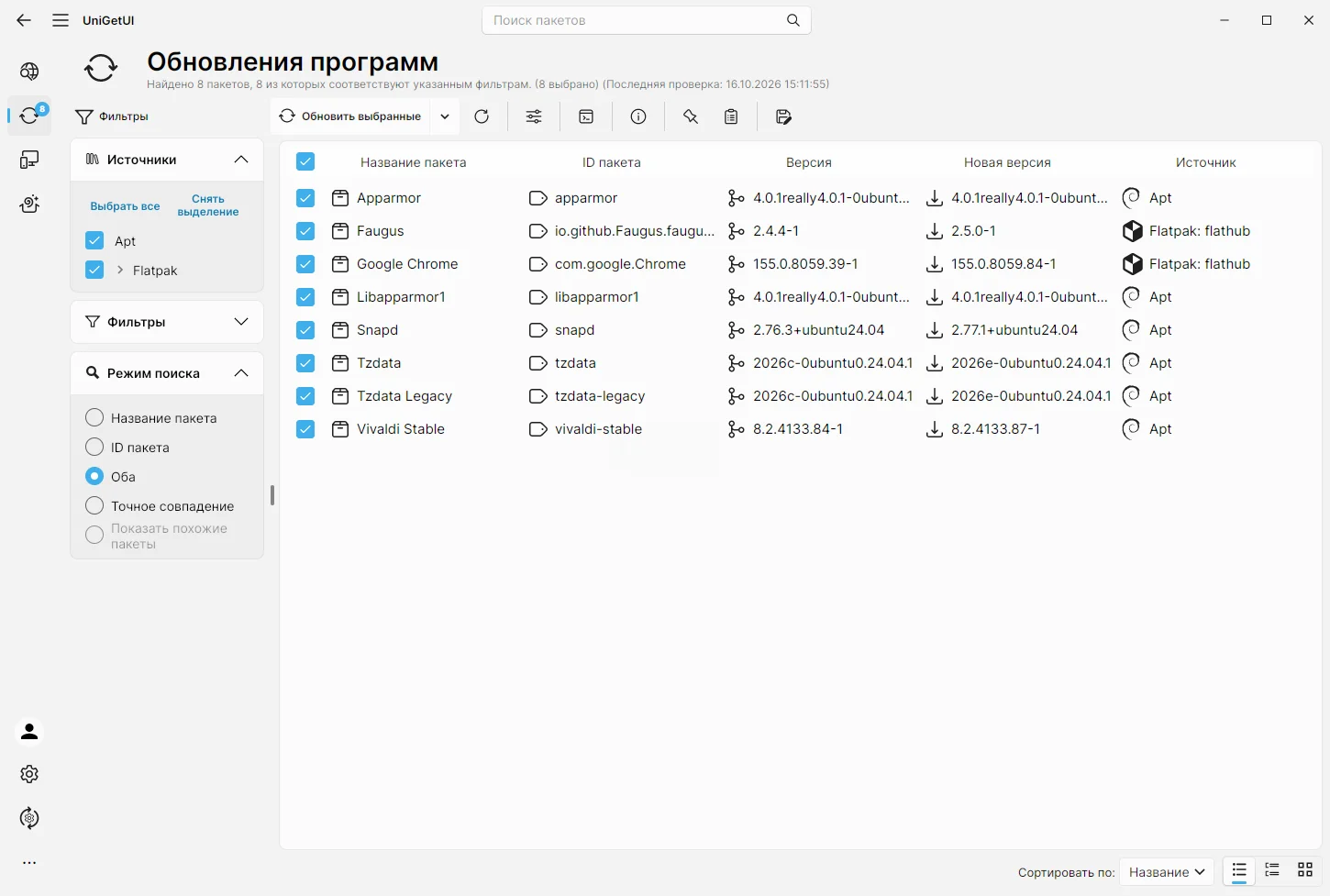
Task: Uncheck the Faugus package checkbox
Action: click(x=305, y=231)
